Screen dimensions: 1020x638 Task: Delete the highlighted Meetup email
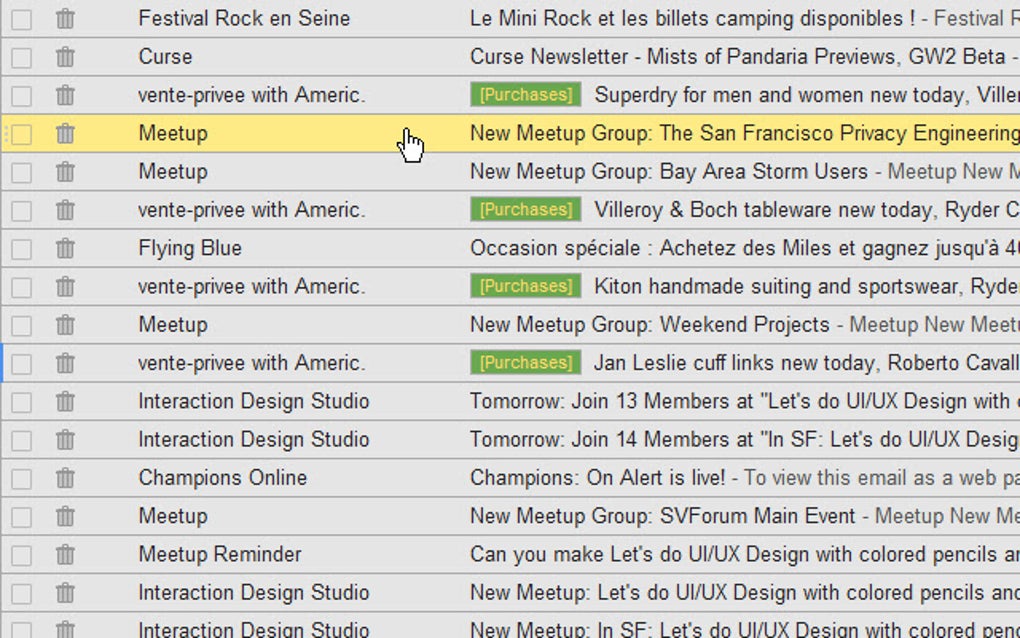coord(65,133)
